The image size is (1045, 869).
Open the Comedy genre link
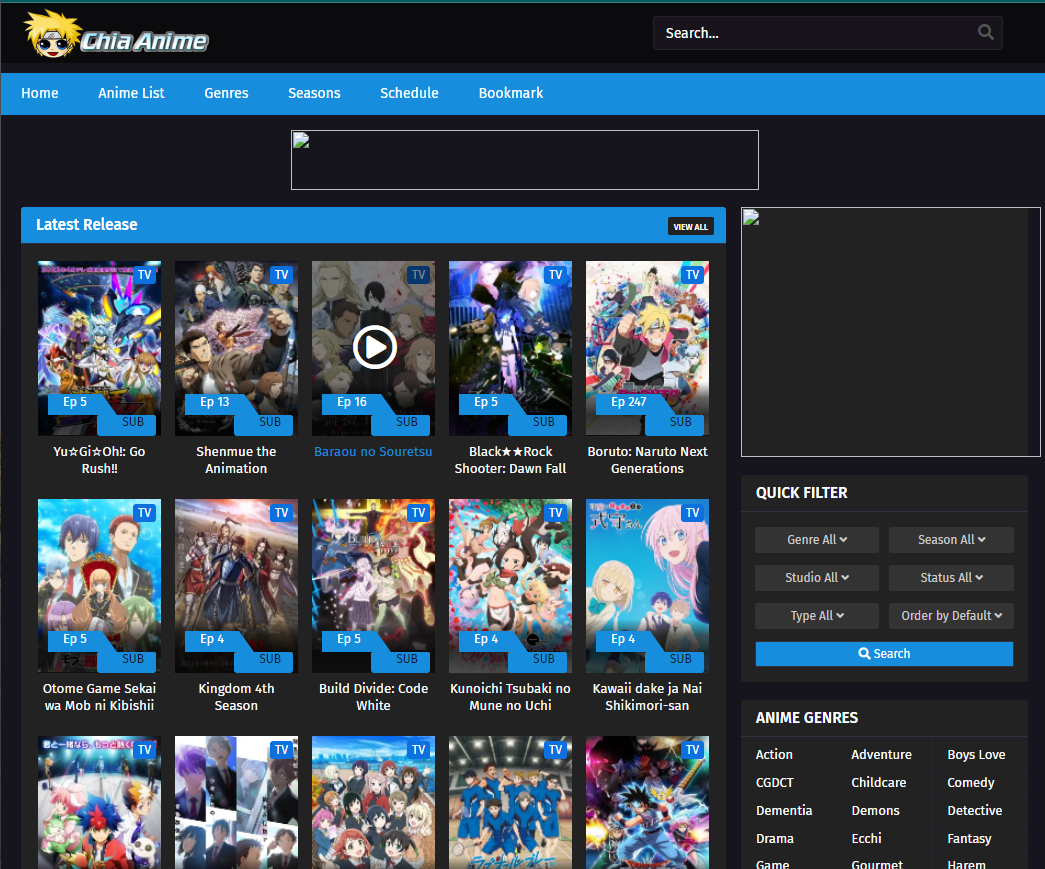tap(970, 782)
